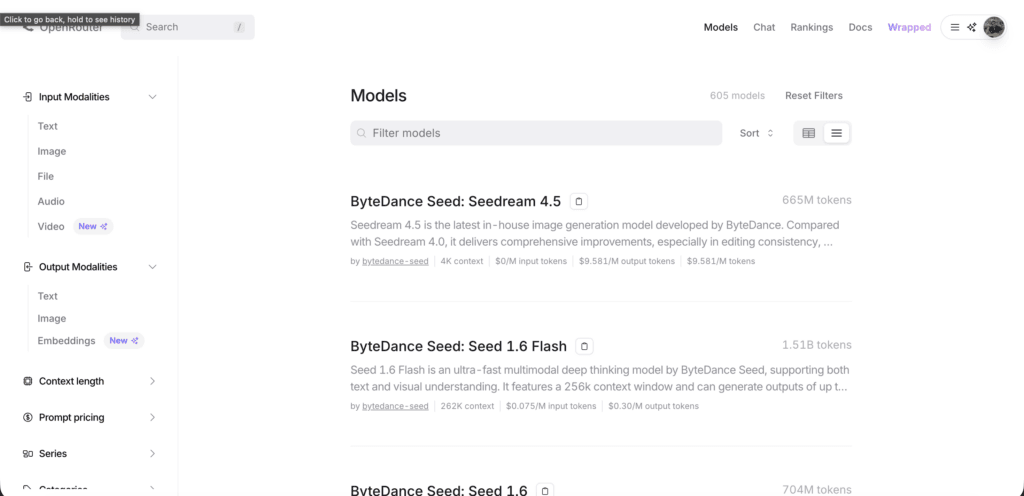The image size is (1024, 496).
Task: Go to the Chat tab in navigation
Action: [764, 28]
